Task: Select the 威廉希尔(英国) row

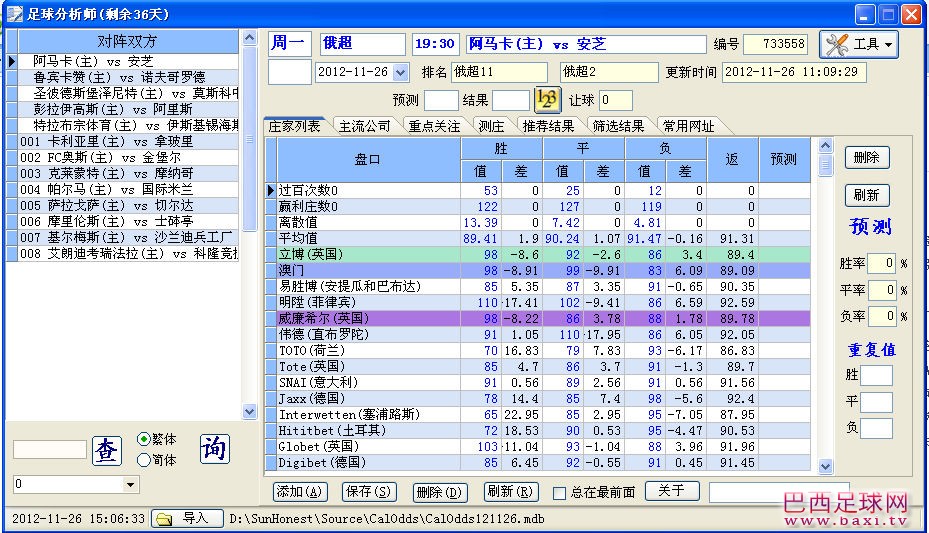Action: point(543,319)
